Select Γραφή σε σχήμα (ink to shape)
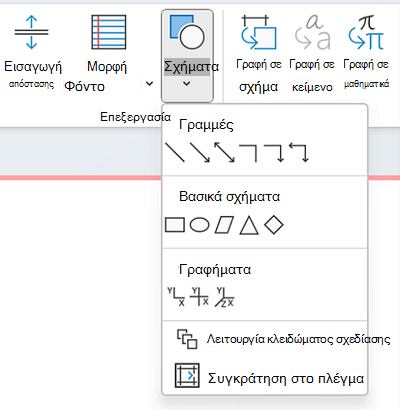 [x=259, y=53]
